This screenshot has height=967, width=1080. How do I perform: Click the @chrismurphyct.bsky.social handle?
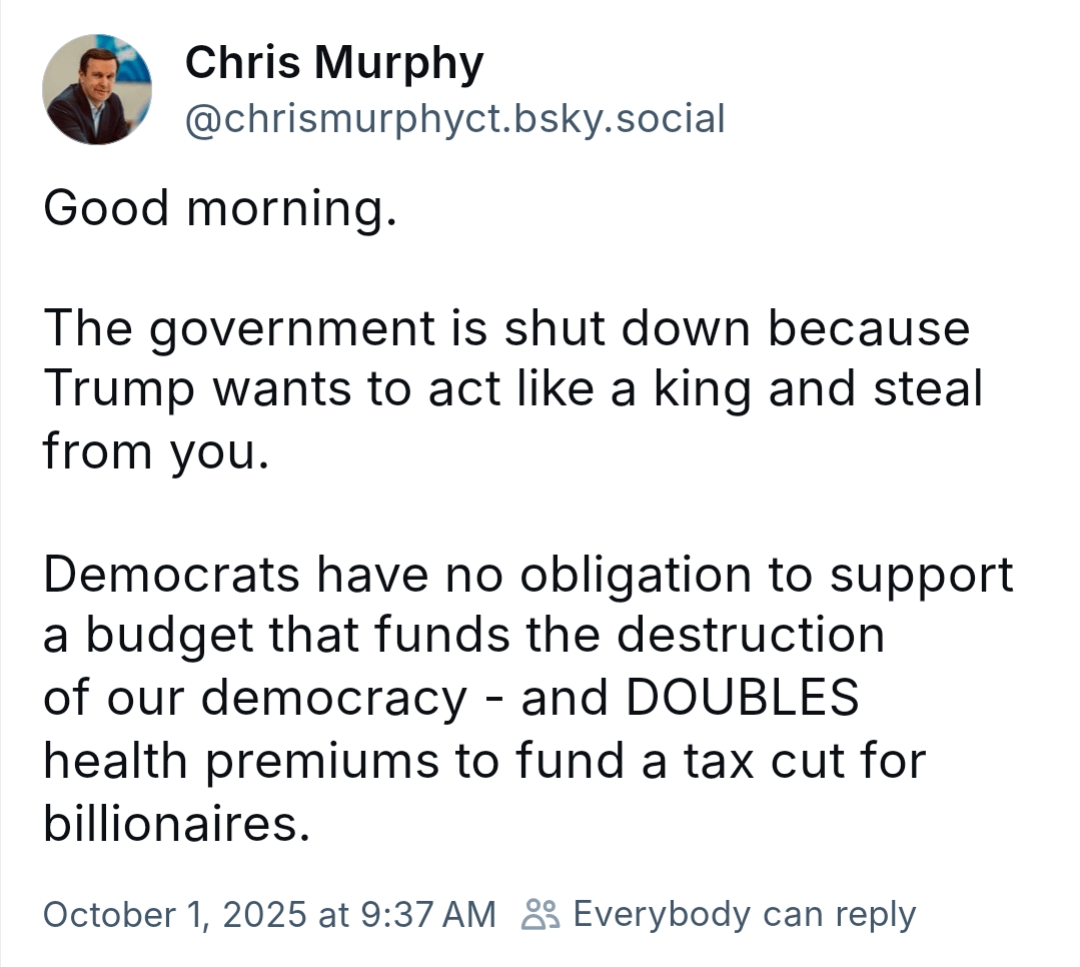tap(455, 119)
